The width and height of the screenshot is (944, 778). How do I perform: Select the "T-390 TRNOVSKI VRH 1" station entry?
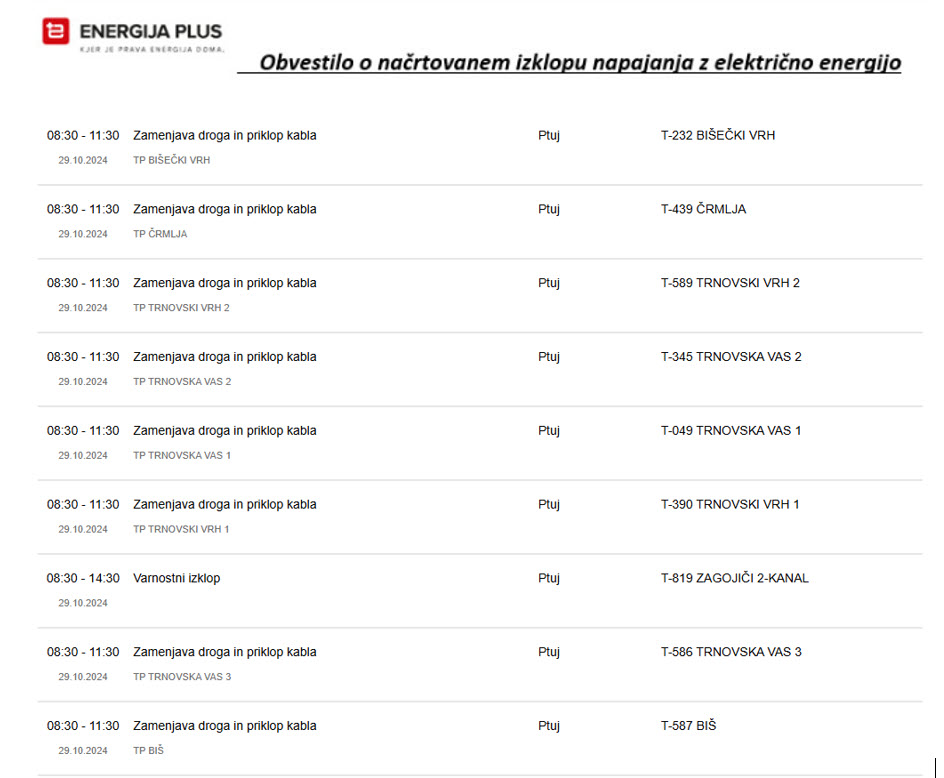coord(730,505)
